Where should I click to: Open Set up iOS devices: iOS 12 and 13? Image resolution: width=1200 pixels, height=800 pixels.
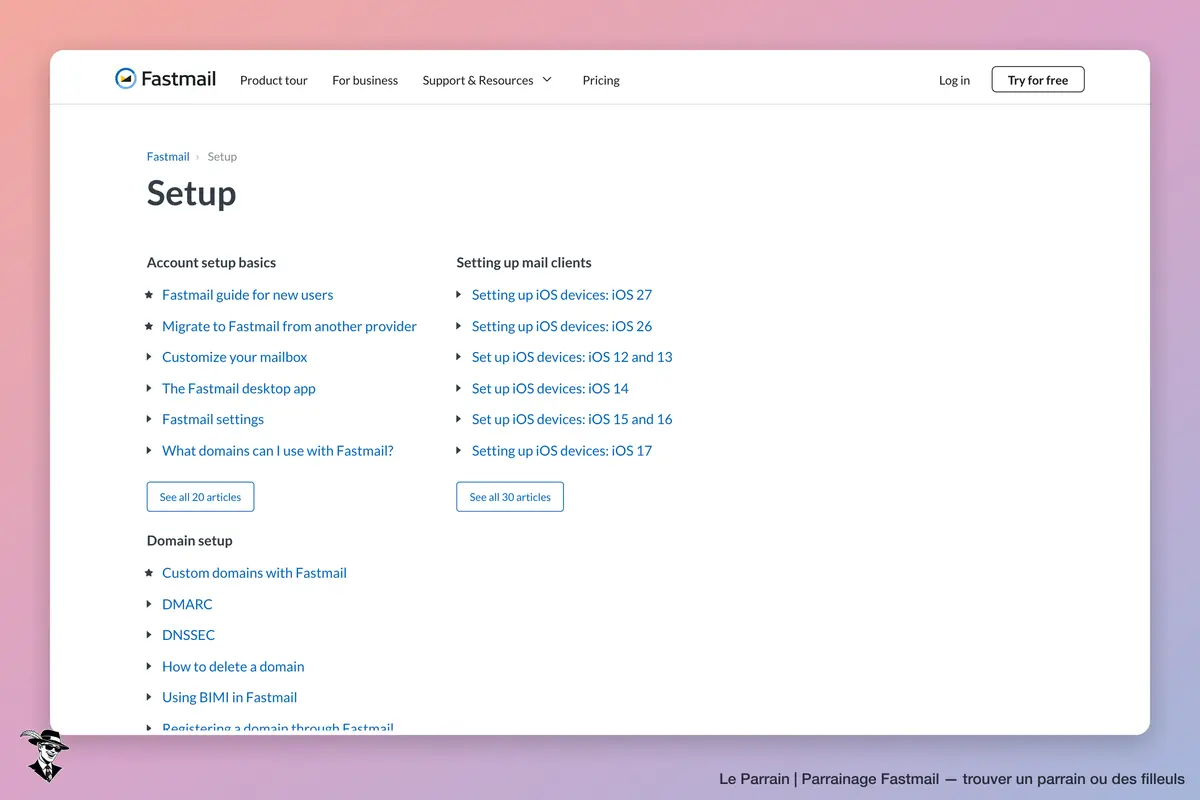pos(572,357)
